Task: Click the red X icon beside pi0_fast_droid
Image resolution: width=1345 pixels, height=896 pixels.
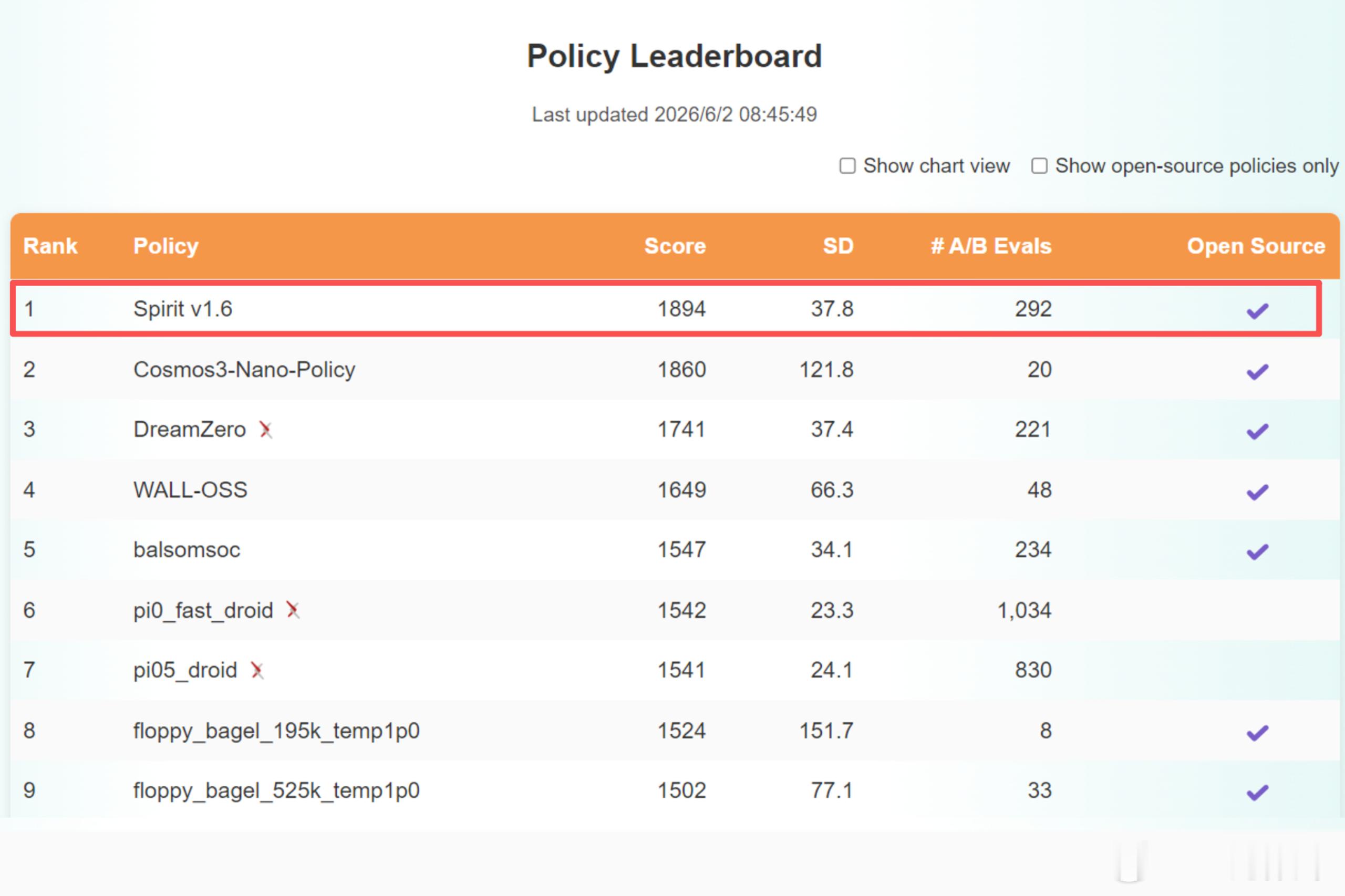Action: tap(293, 610)
